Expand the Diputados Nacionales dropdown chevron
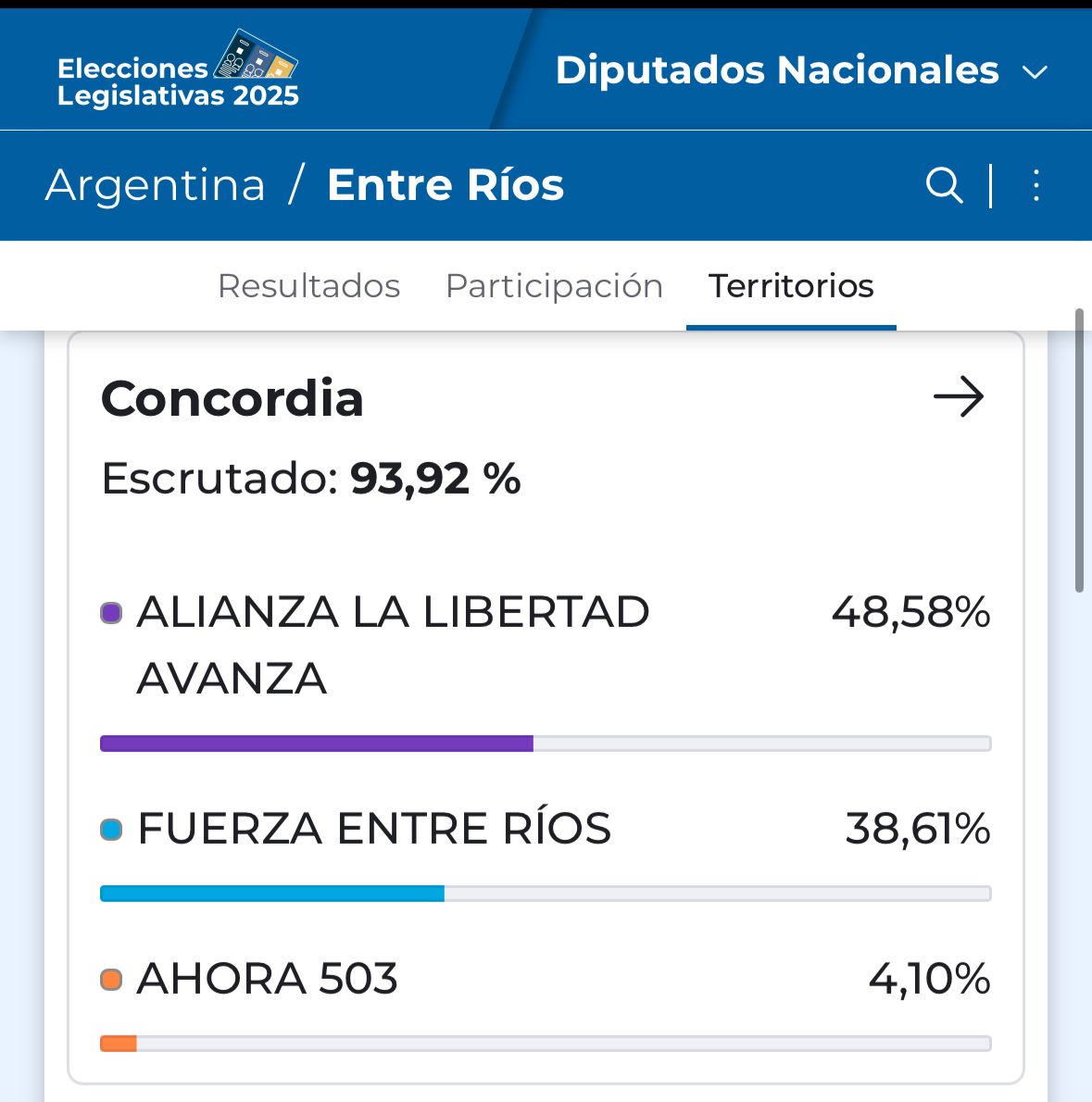This screenshot has width=1092, height=1102. 1035,72
